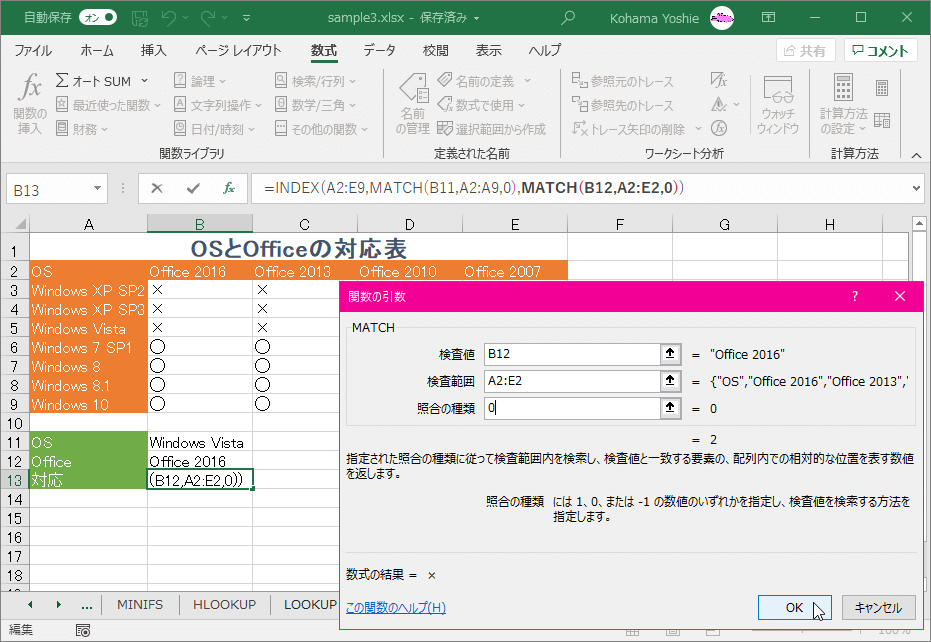This screenshot has width=931, height=642.
Task: Click the Insert Function fx icon in ribbon
Action: 30,102
